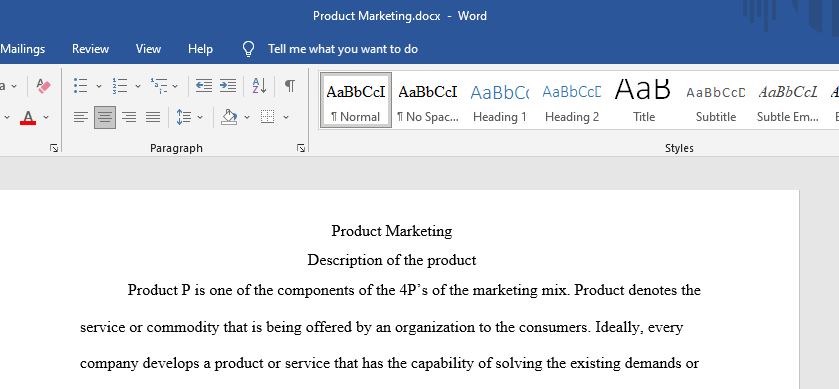Screen dimensions: 839x389
Task: Sort text alphabetically with A-Z icon
Action: [260, 86]
